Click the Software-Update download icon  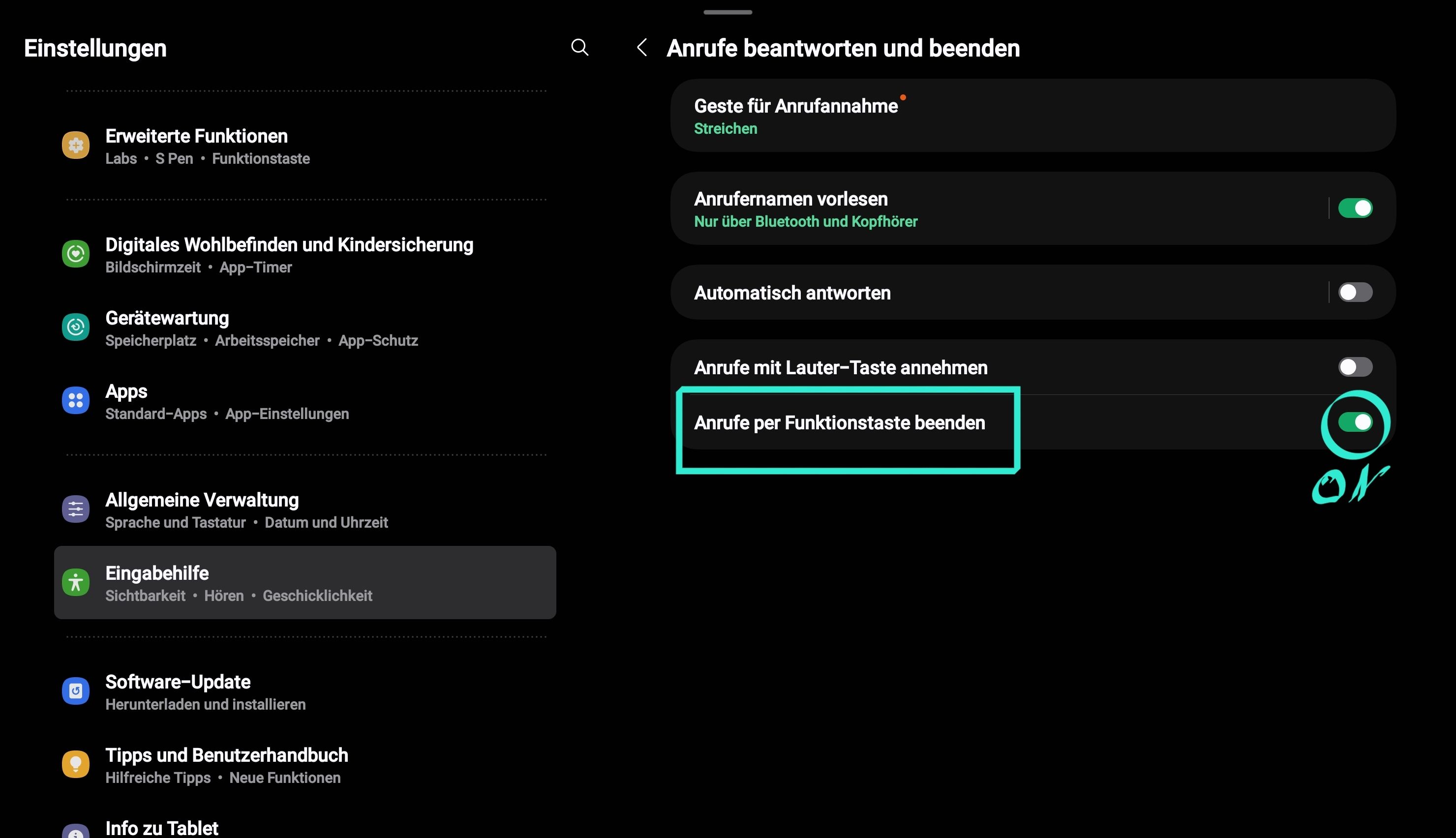75,690
